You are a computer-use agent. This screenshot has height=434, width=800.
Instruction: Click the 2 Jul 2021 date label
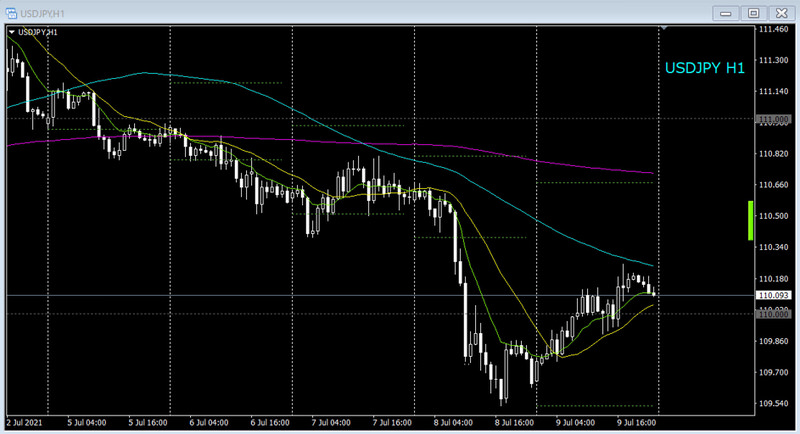[x=27, y=421]
